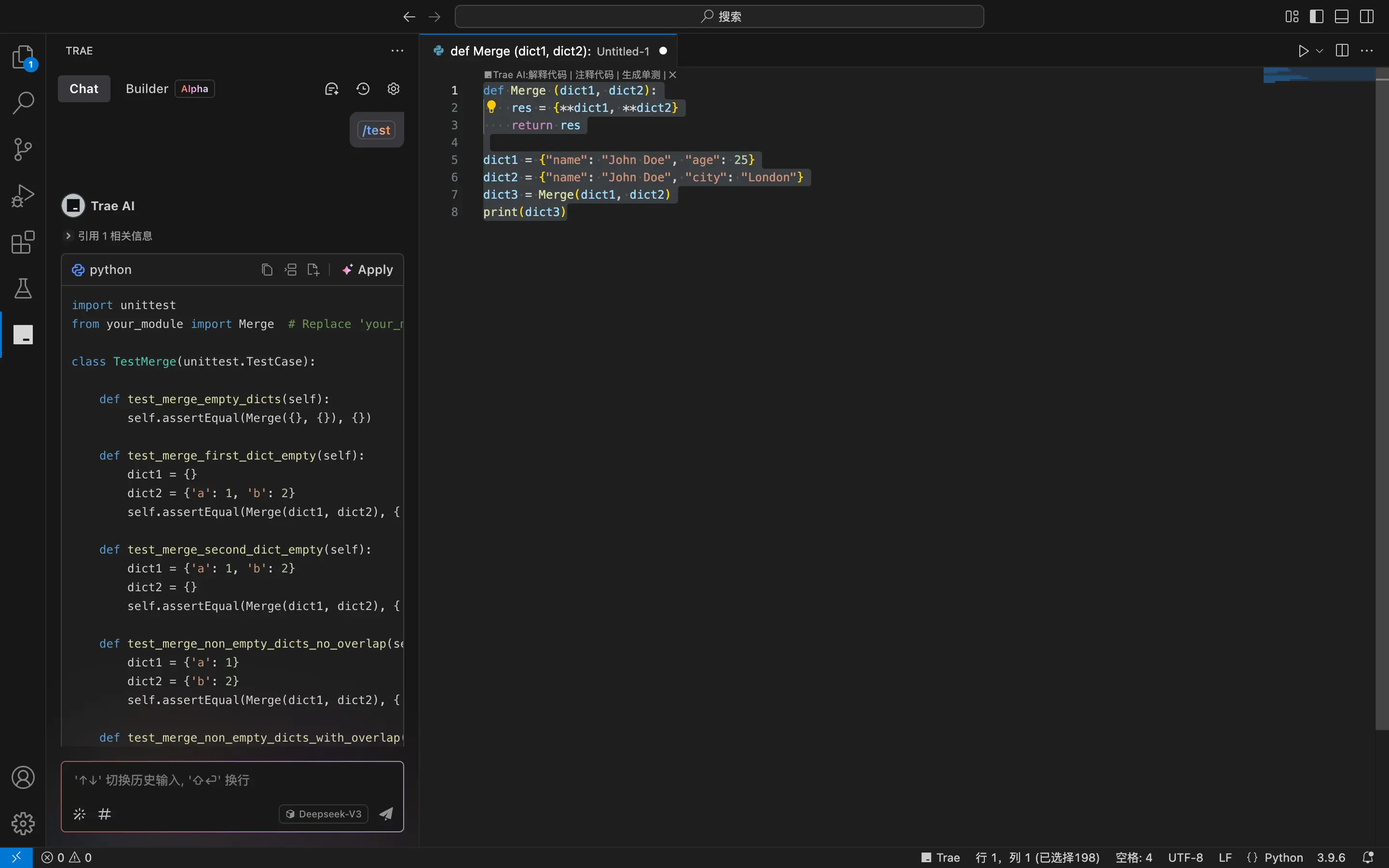Open the Deepseek-V3 model selector

click(x=324, y=814)
